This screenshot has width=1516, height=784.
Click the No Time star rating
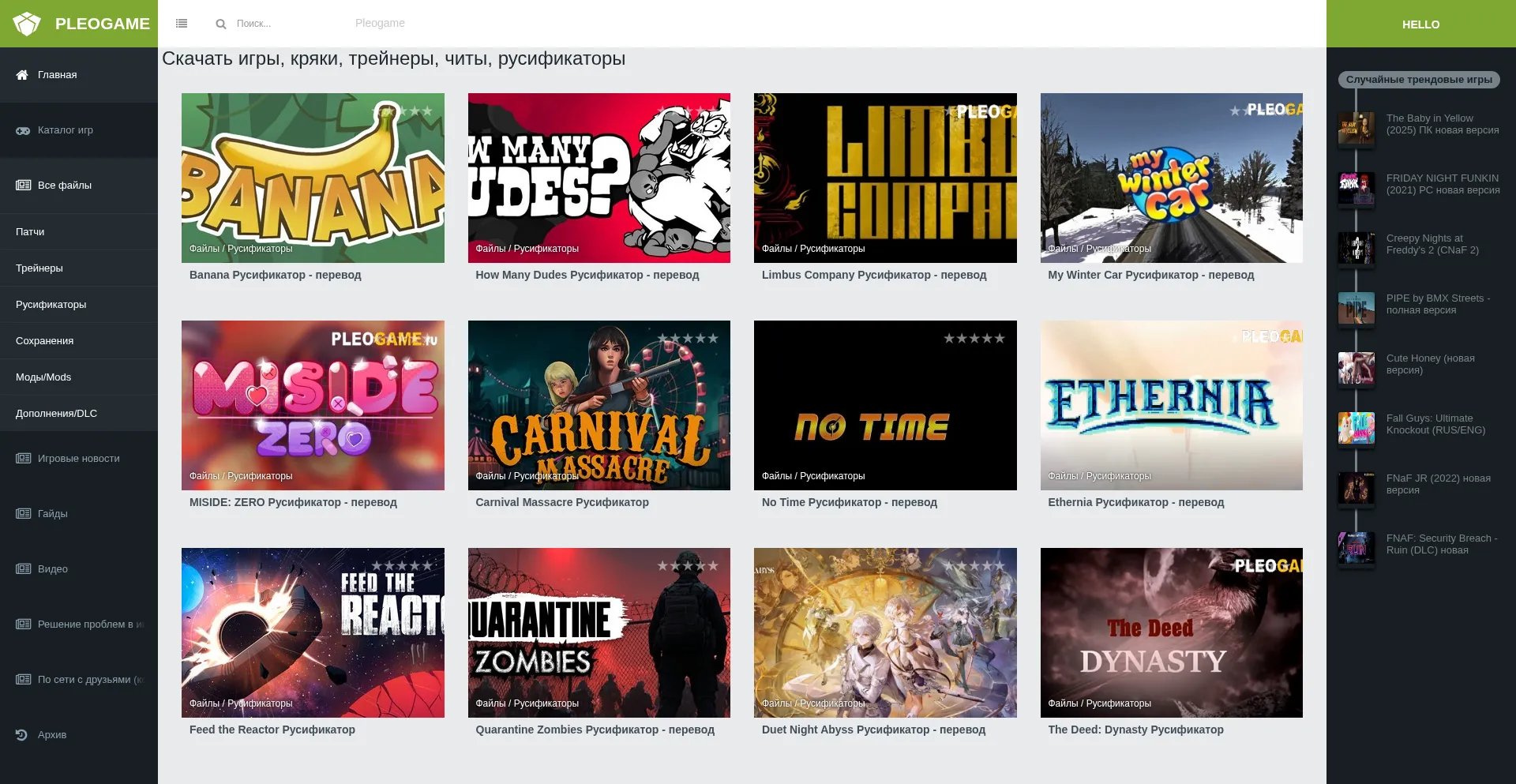click(x=974, y=339)
